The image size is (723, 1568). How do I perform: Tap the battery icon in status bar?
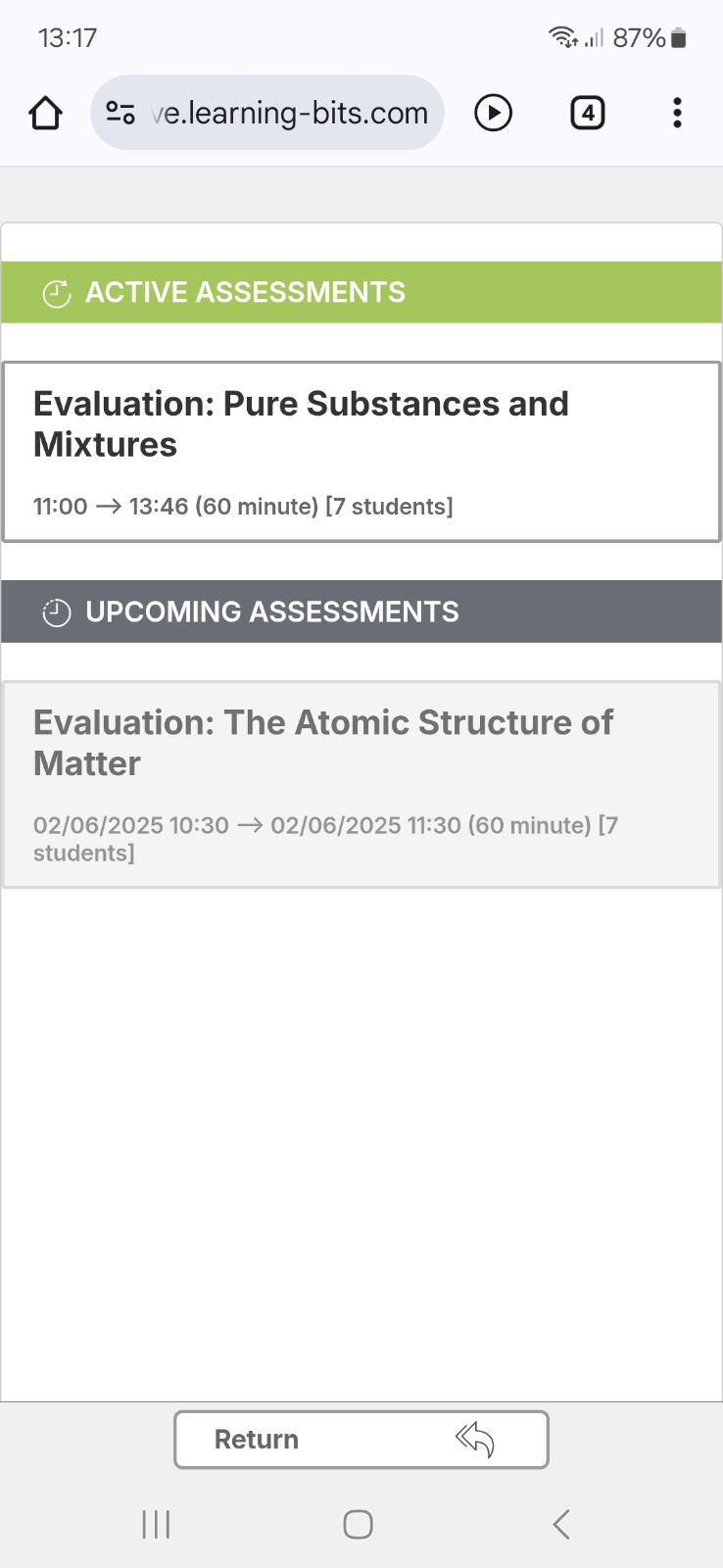pyautogui.click(x=679, y=38)
